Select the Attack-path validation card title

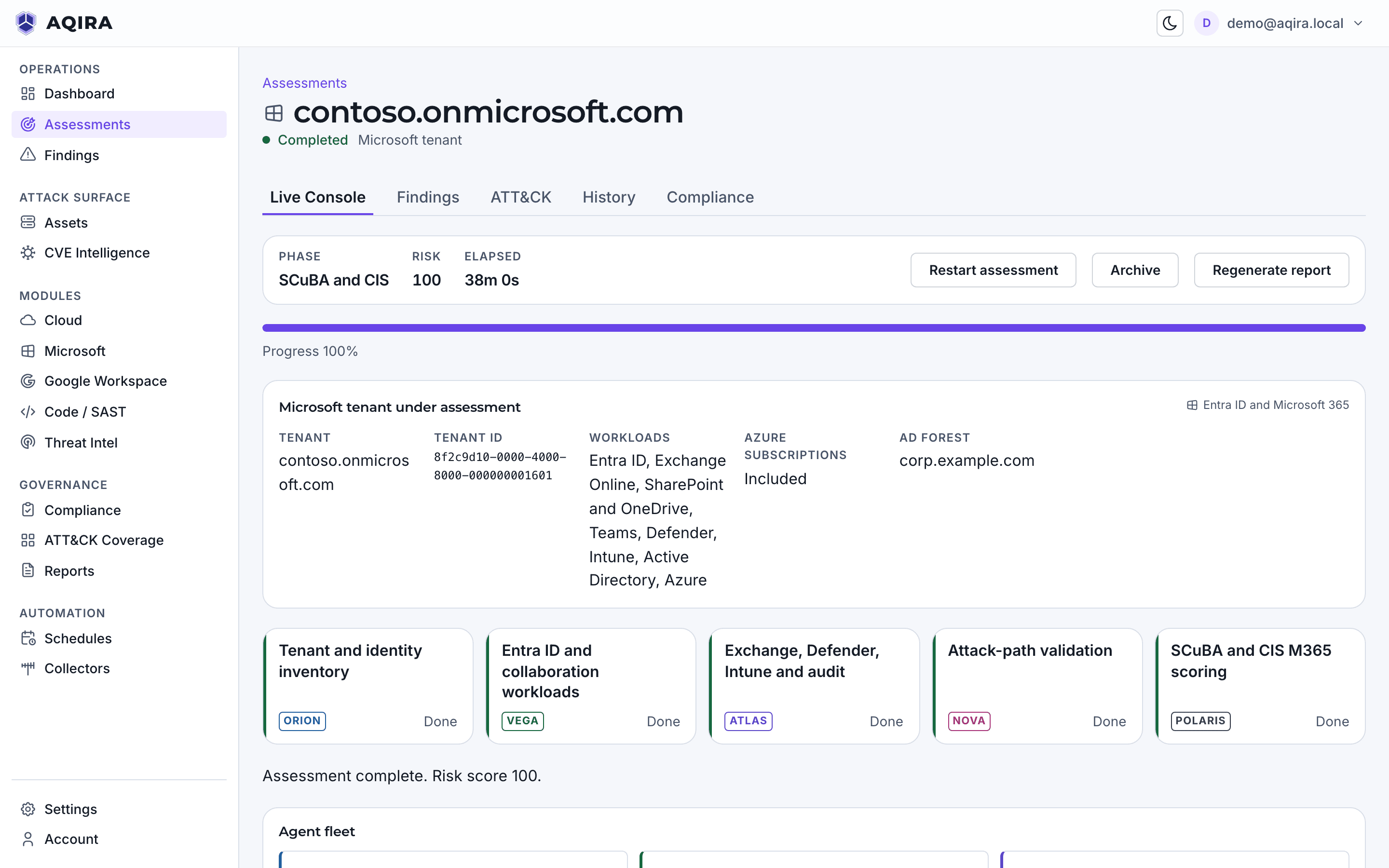[1030, 651]
